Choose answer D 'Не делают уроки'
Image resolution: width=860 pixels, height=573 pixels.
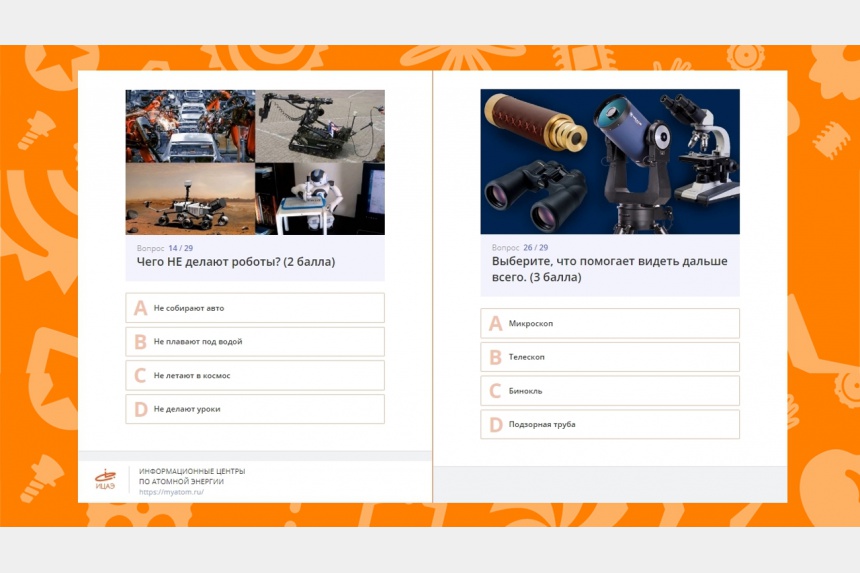click(x=255, y=409)
